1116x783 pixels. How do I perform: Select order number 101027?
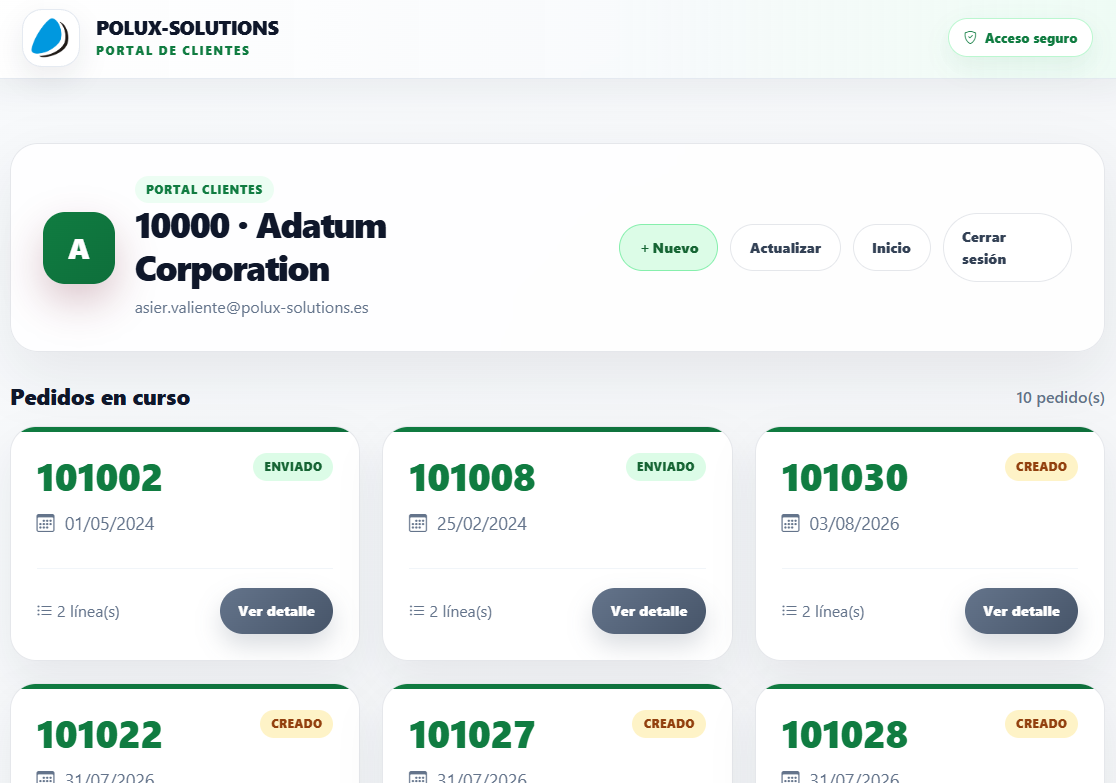[472, 735]
